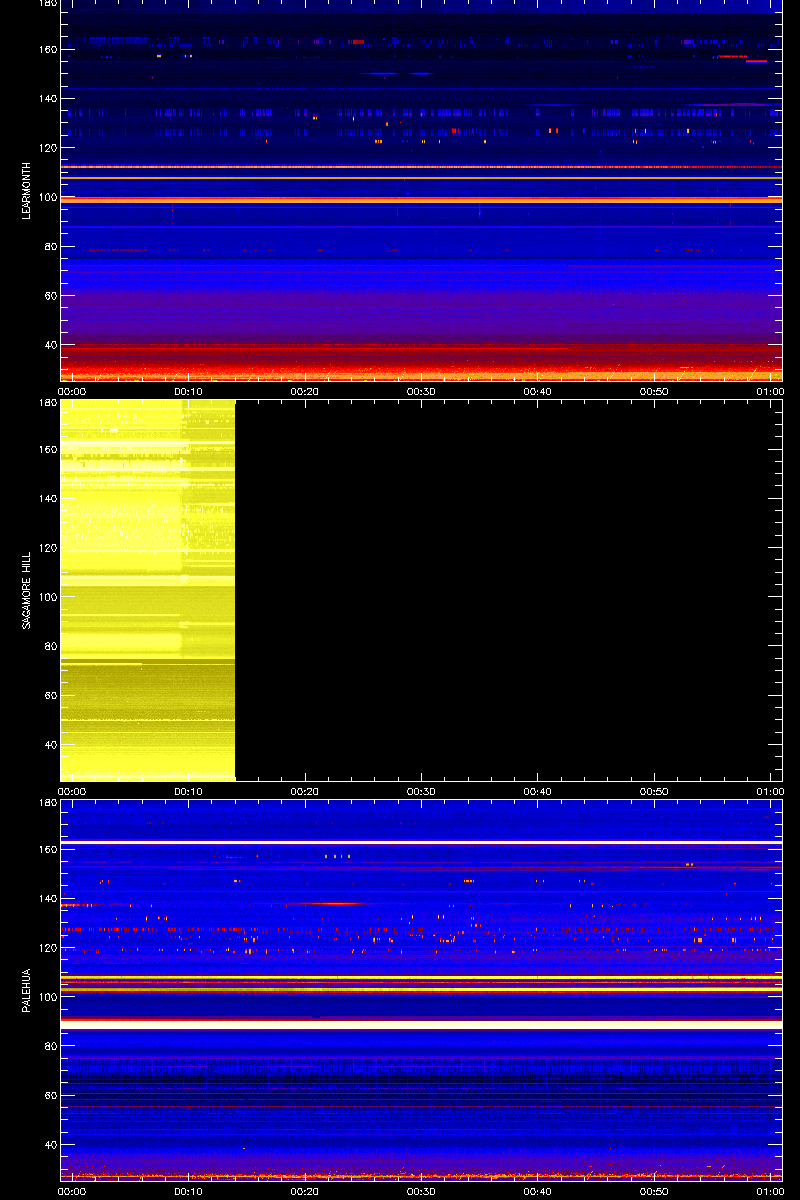The height and width of the screenshot is (1200, 800).
Task: Click the 100 frequency tick on Learmonth axis
Action: tap(47, 198)
